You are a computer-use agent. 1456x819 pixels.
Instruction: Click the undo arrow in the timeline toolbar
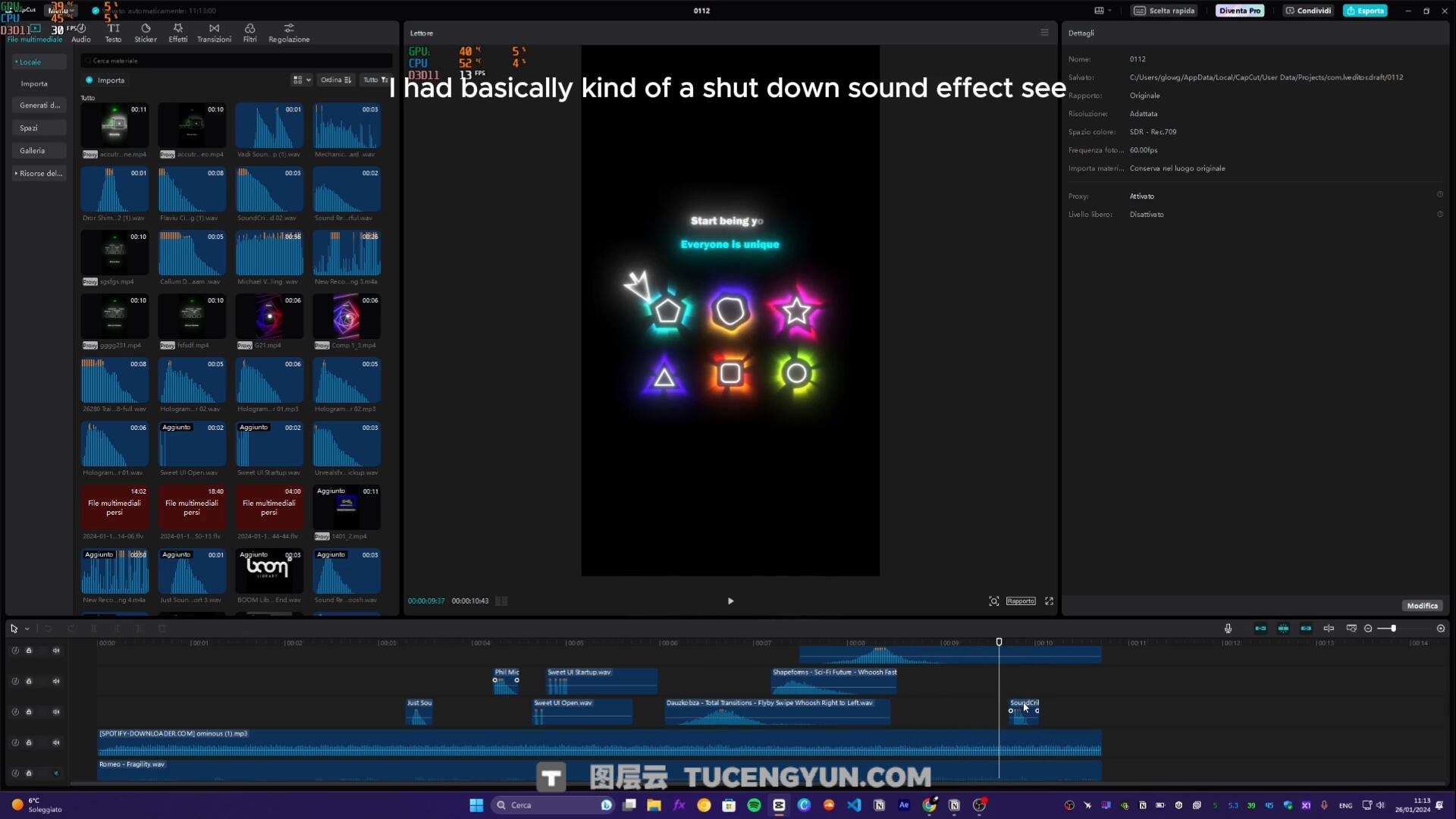tap(49, 628)
